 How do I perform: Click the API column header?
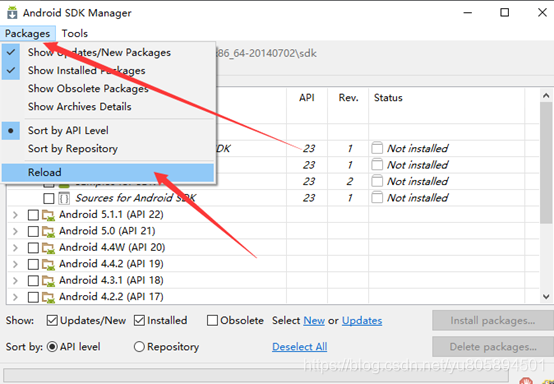point(307,98)
